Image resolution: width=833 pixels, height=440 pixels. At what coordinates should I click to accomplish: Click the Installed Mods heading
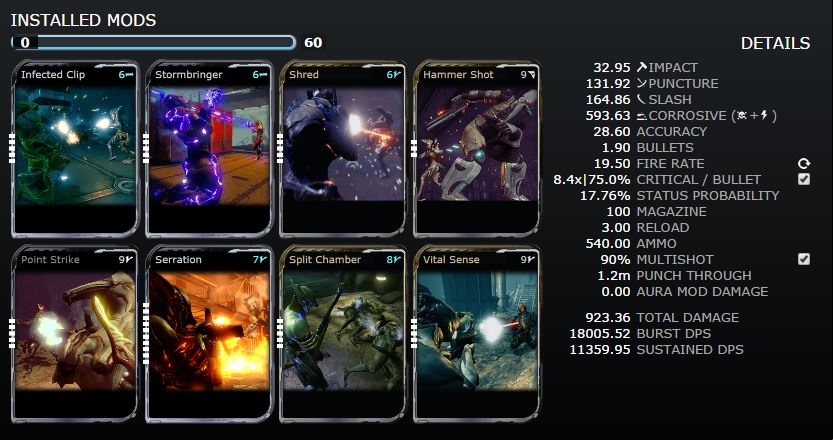[x=83, y=20]
